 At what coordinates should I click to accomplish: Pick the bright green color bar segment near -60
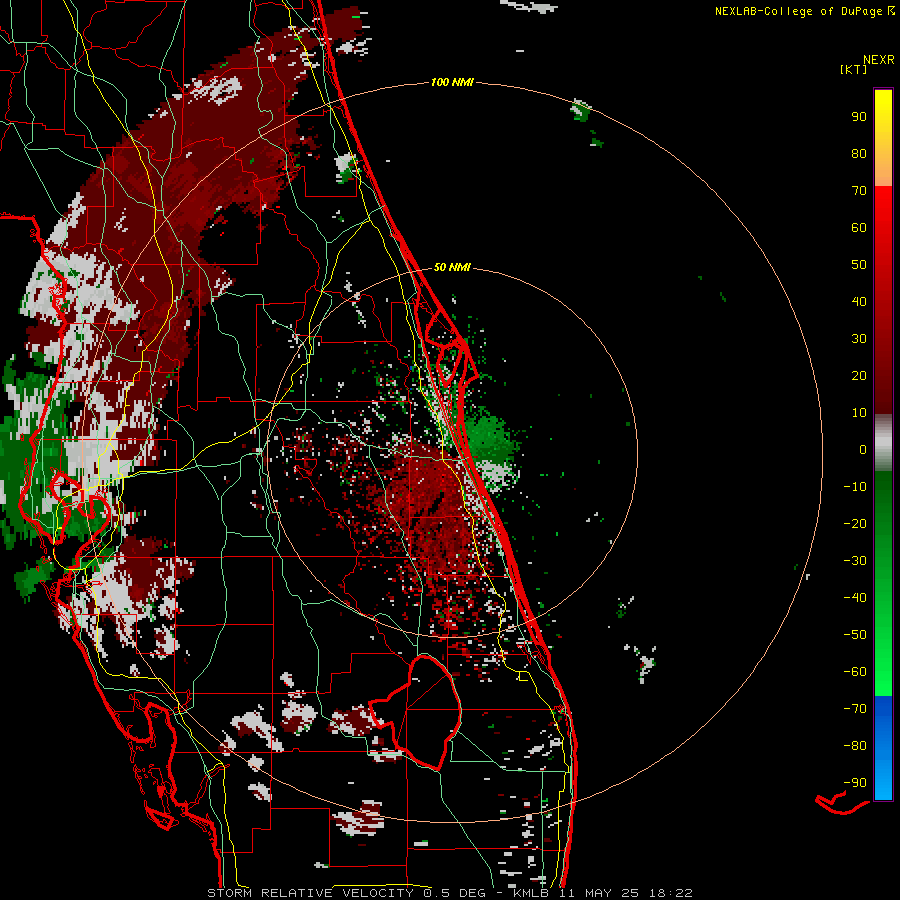pos(883,672)
